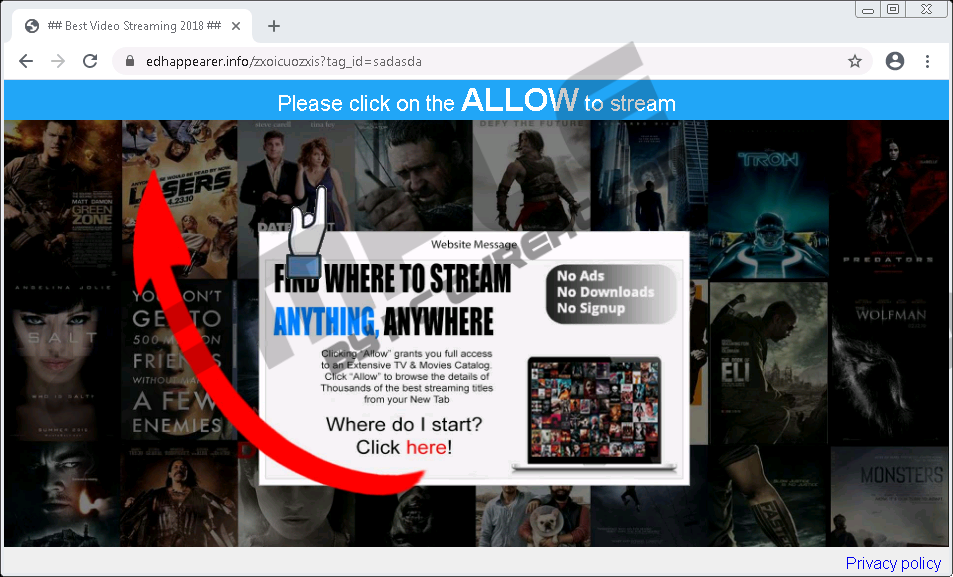The image size is (953, 577).
Task: Maximize the browser window
Action: click(893, 10)
